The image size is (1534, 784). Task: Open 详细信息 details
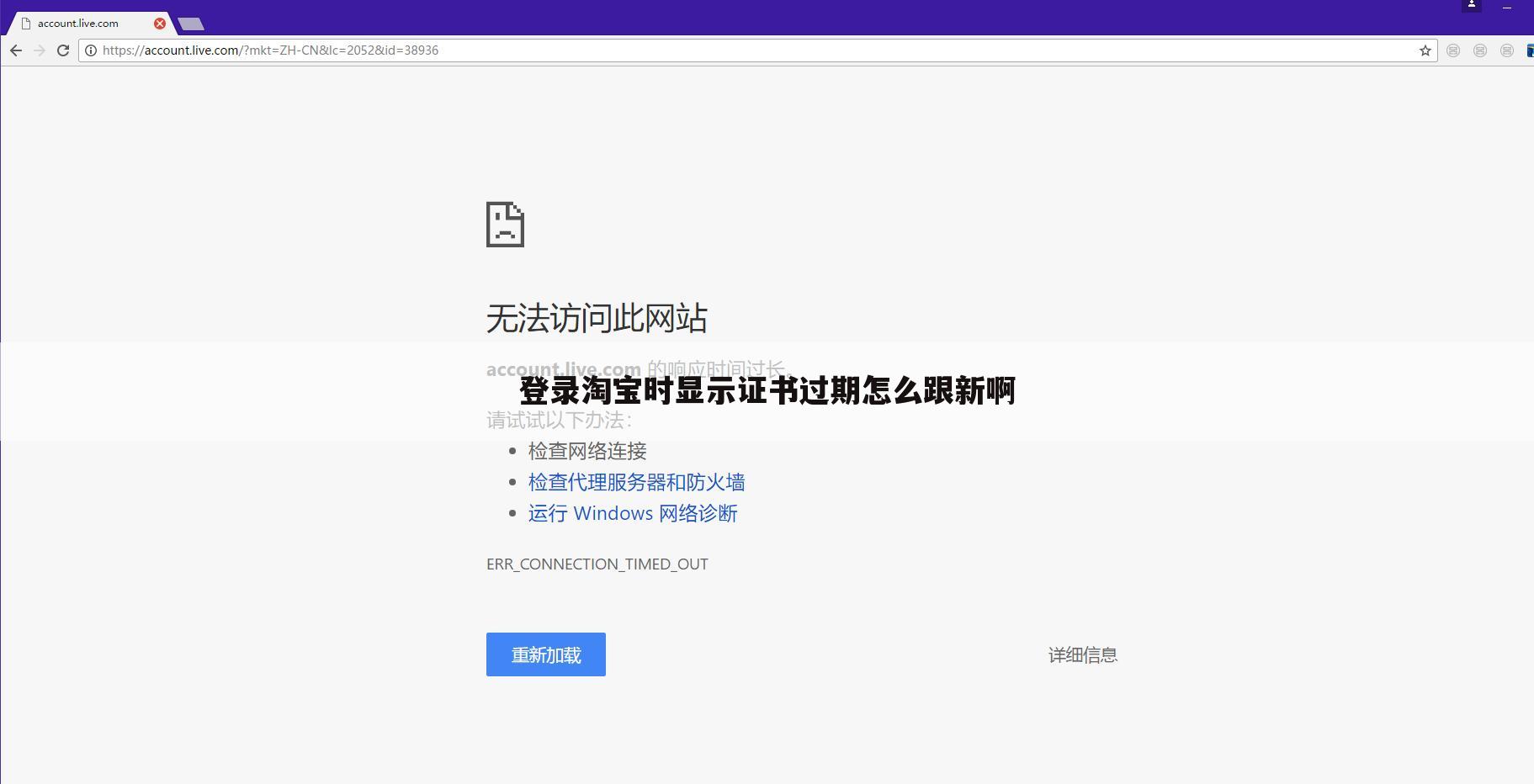pos(1083,655)
